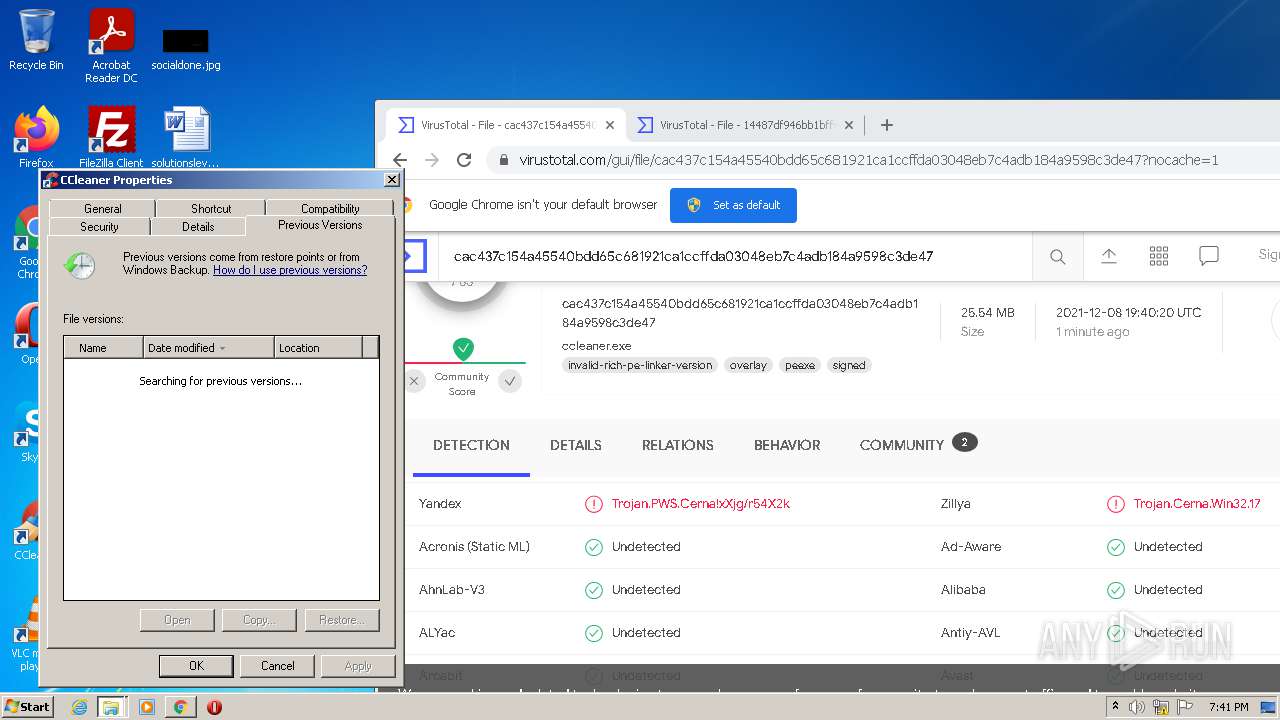
Task: Click the signed tag
Action: click(849, 365)
